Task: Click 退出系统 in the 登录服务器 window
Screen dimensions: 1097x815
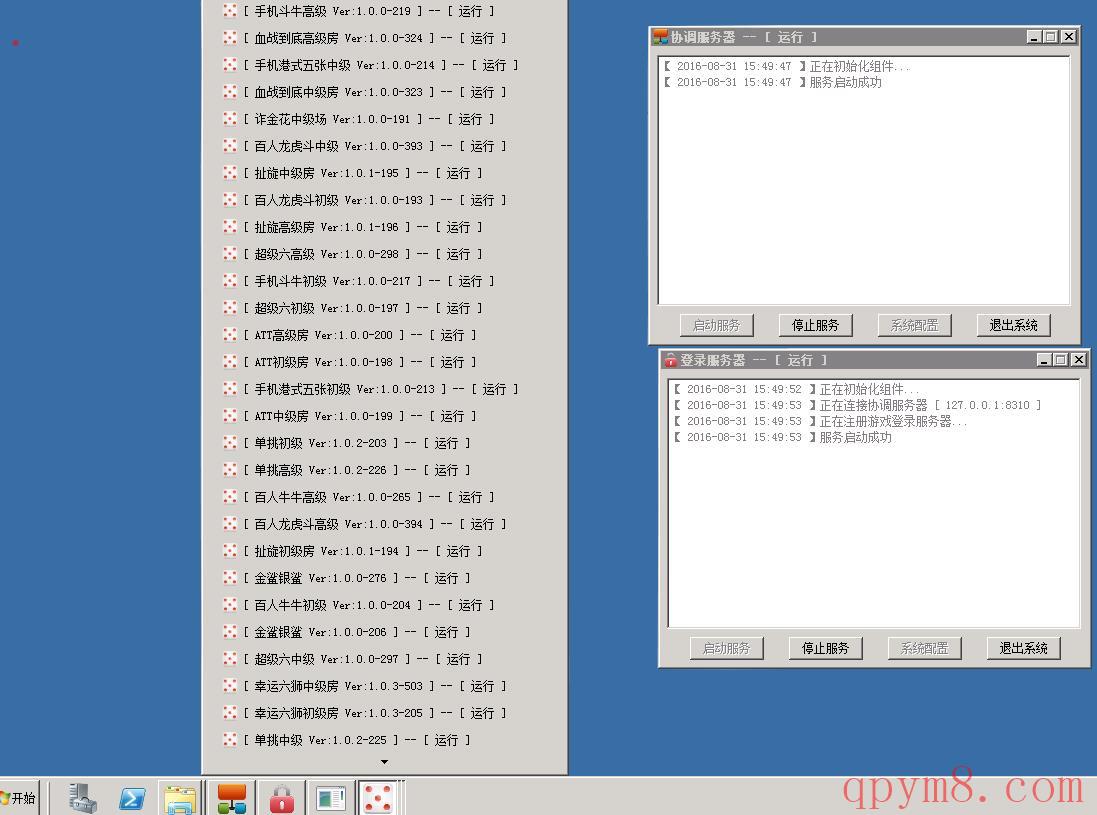Action: pyautogui.click(x=1023, y=649)
